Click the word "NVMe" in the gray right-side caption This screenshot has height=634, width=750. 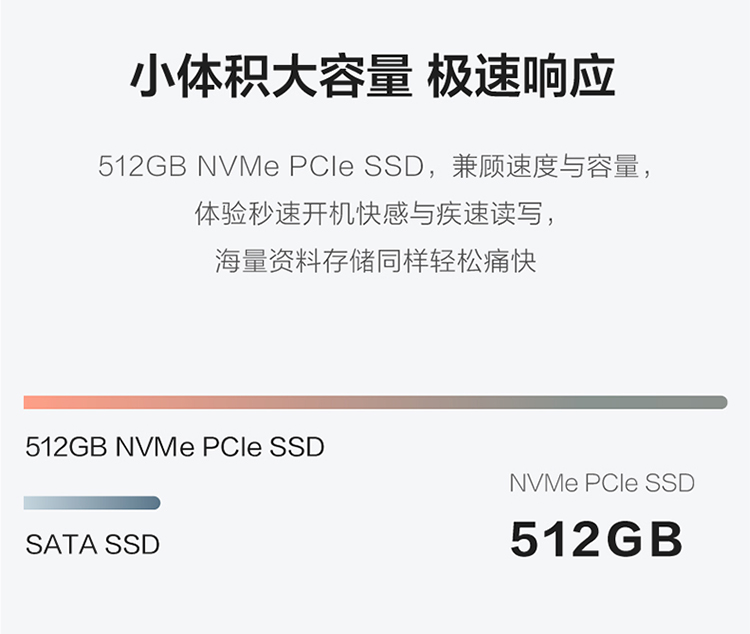point(544,483)
